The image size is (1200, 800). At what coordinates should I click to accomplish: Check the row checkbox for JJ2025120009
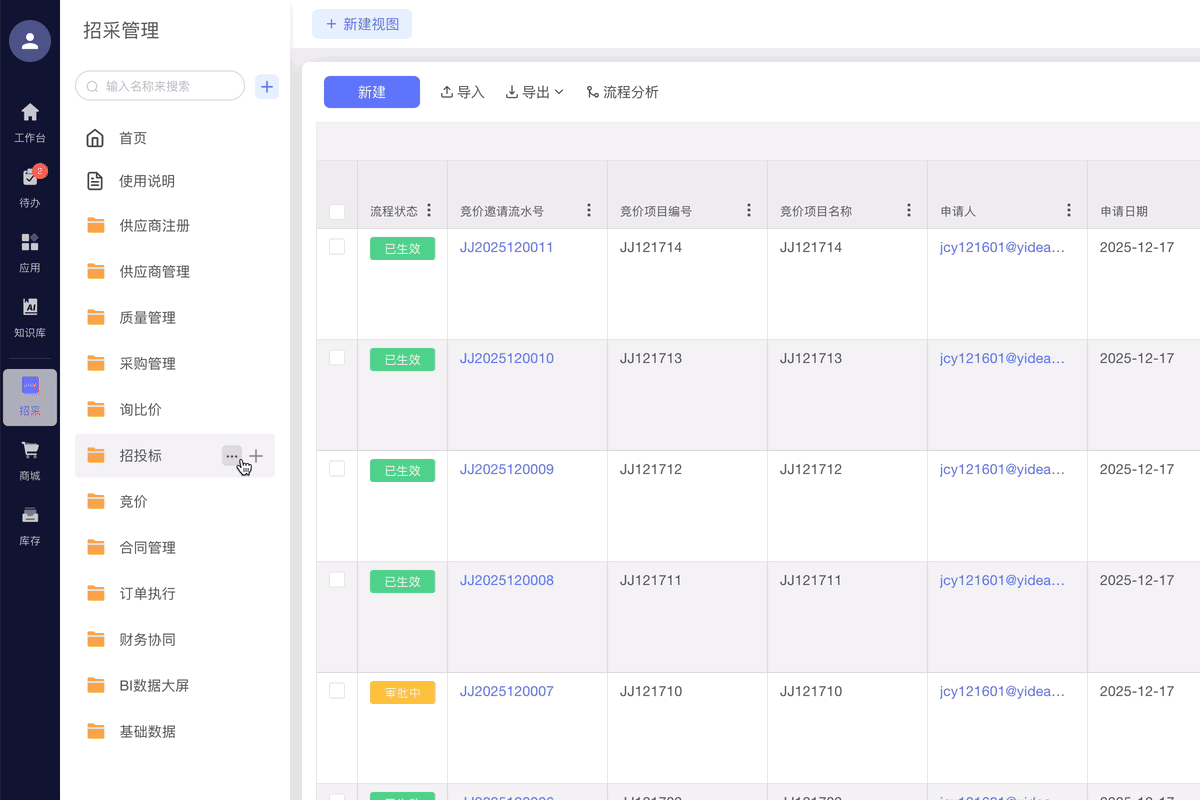337,469
